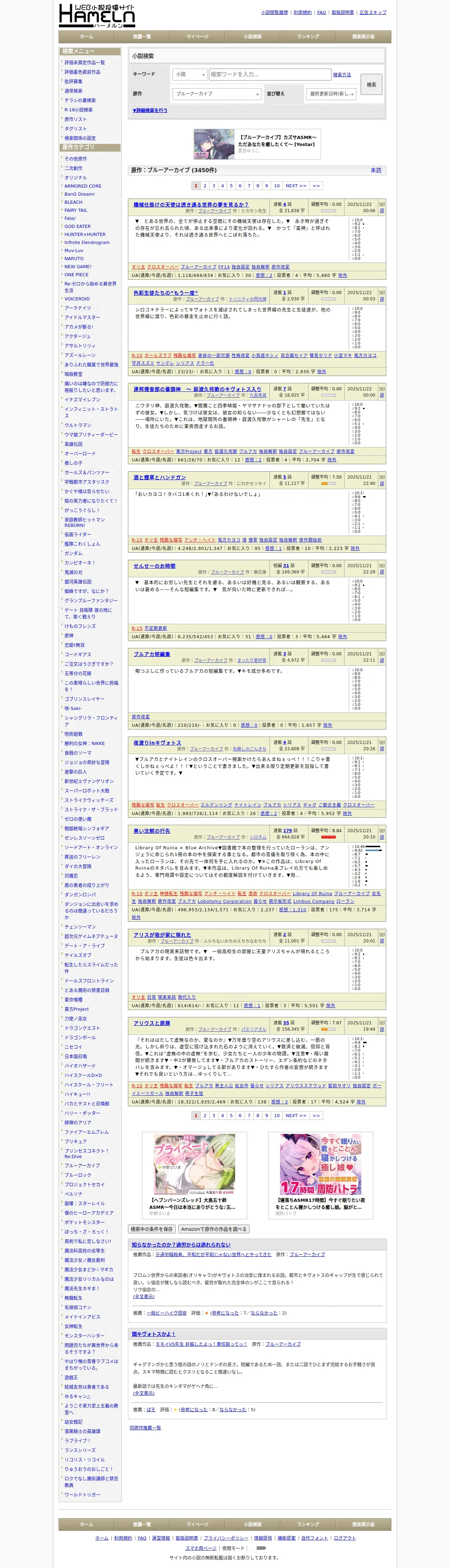This screenshot has width=450, height=1568.
Task: Click score distribution chart for 黒い沈黙の行先
Action: pyautogui.click(x=367, y=865)
